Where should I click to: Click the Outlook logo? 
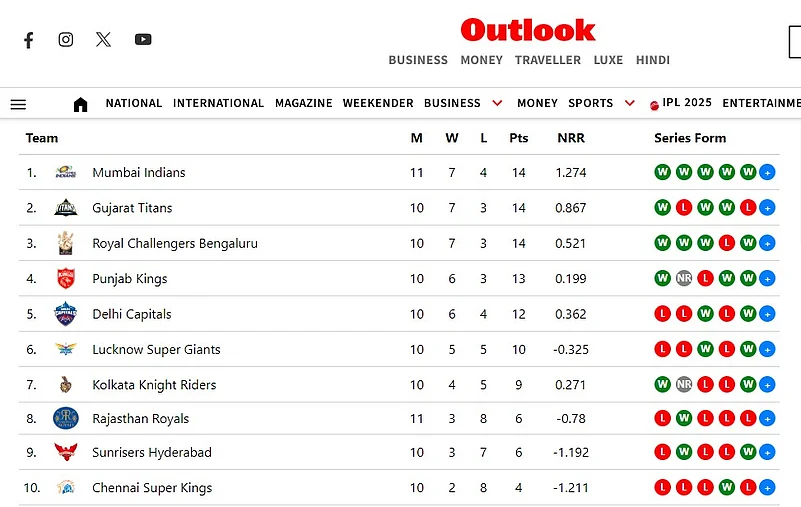click(x=527, y=30)
